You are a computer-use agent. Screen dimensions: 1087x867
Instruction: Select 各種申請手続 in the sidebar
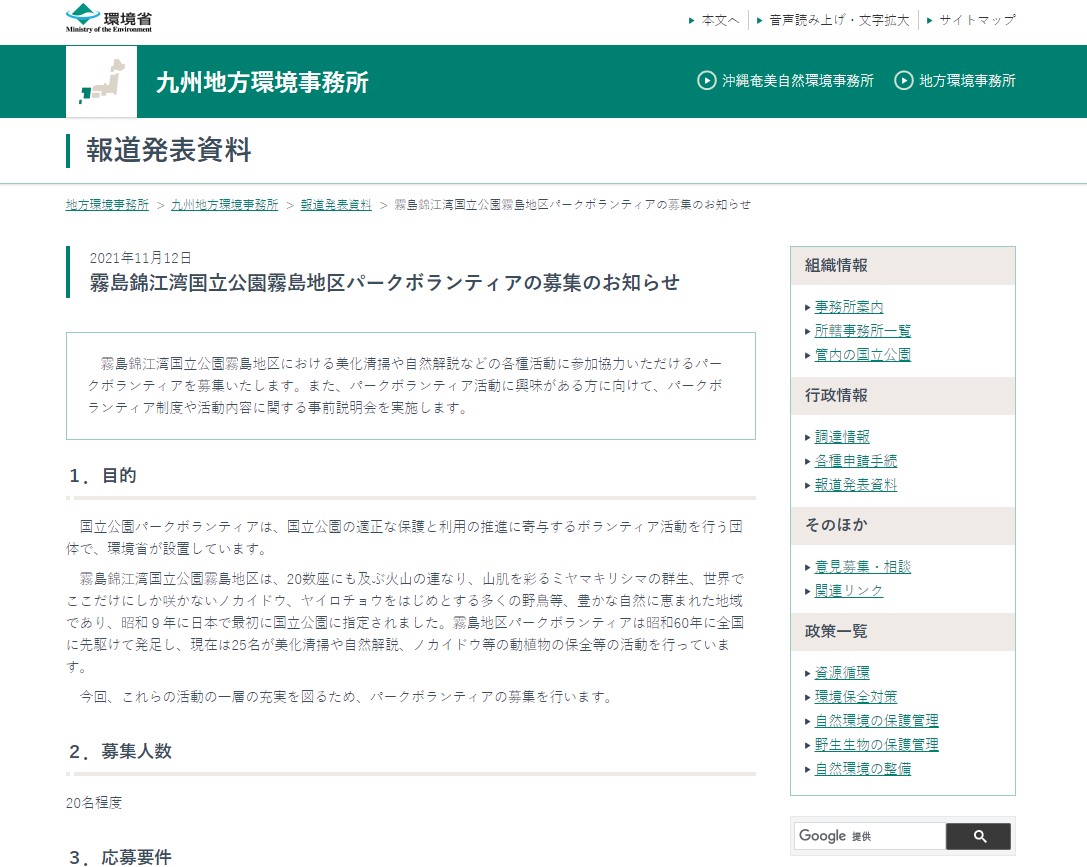click(x=856, y=461)
